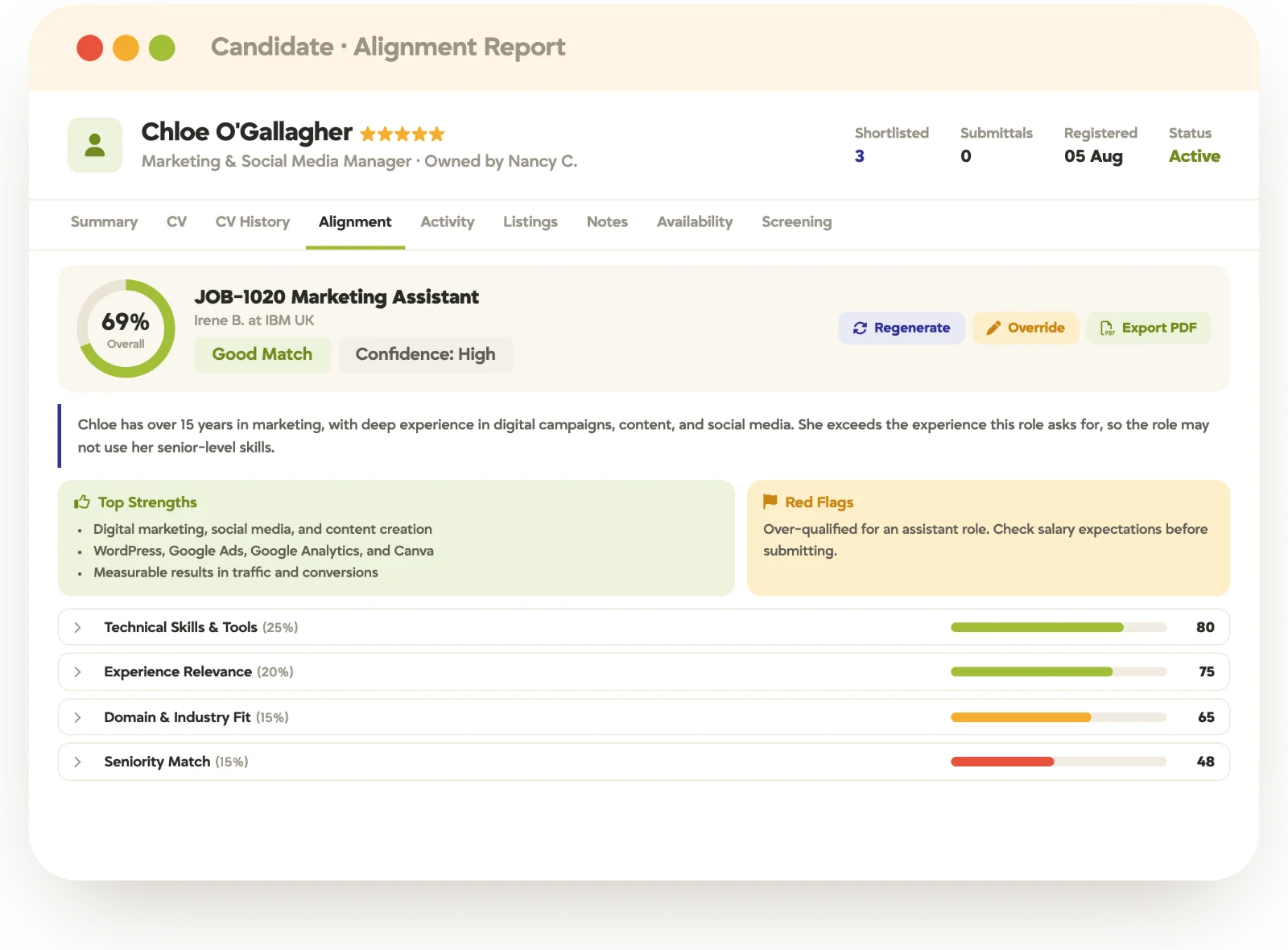Screen dimensions: 1288x950
Task: Click the 69% Overall score ring
Action: (x=126, y=328)
